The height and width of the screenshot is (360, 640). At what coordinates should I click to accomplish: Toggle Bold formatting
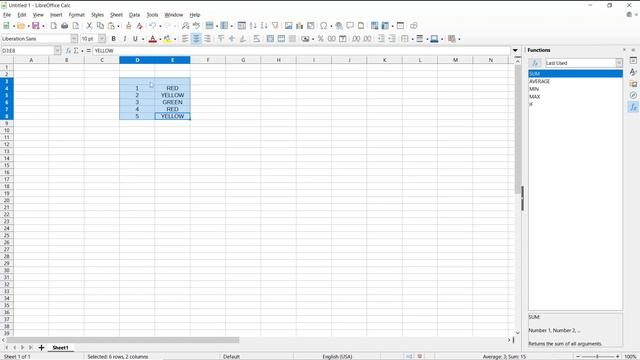(x=113, y=39)
